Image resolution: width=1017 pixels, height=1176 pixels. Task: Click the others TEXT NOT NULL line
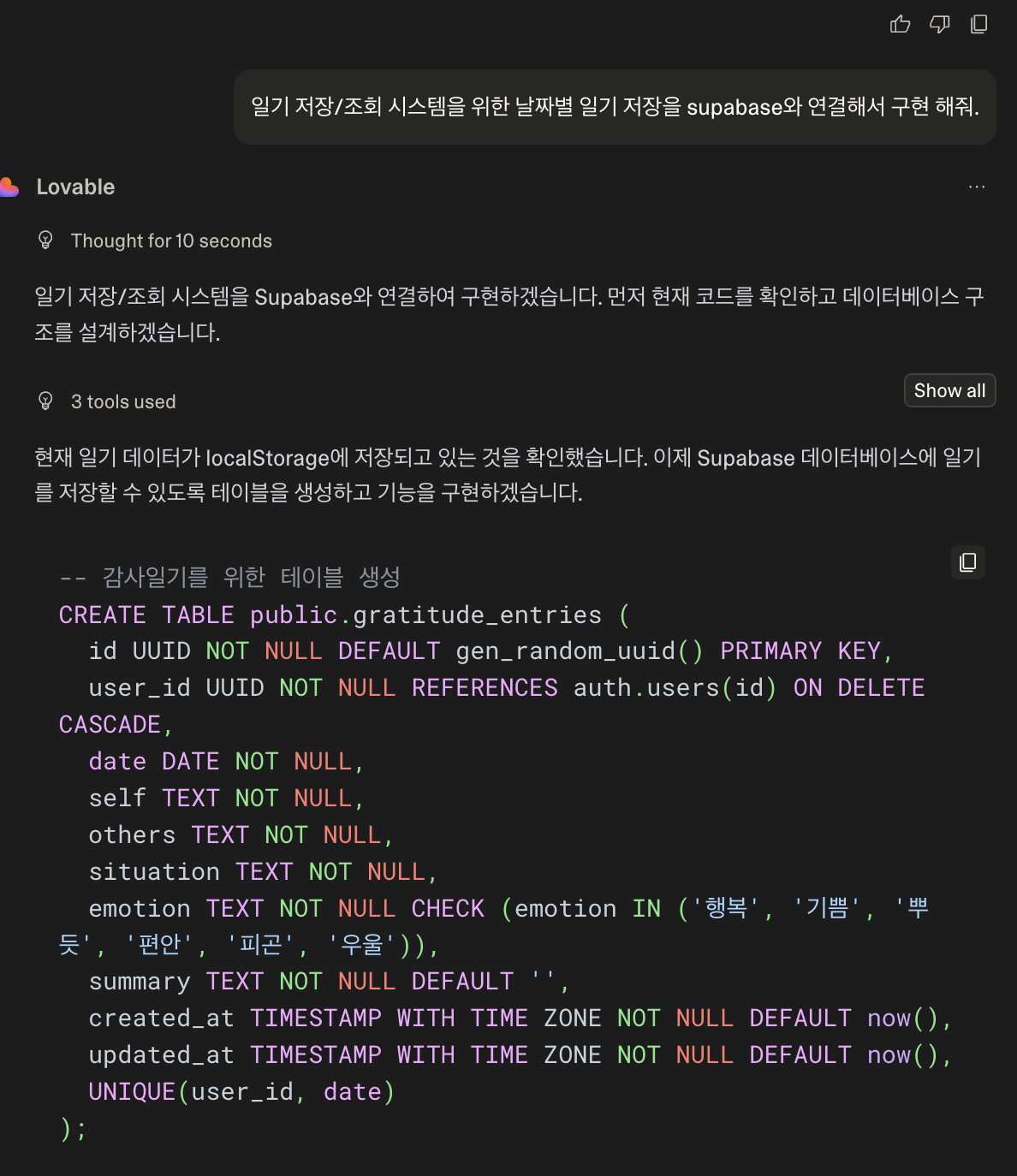click(x=241, y=835)
